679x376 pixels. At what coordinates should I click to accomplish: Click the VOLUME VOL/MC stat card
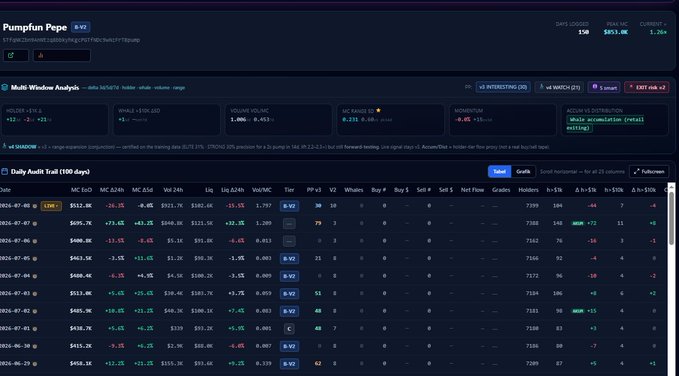coord(279,120)
